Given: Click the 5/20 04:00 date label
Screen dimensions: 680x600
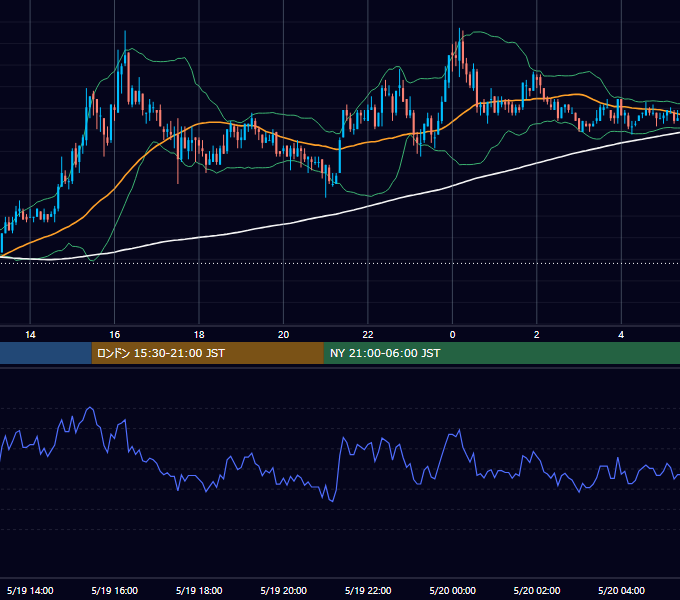Looking at the screenshot, I should pyautogui.click(x=621, y=590).
